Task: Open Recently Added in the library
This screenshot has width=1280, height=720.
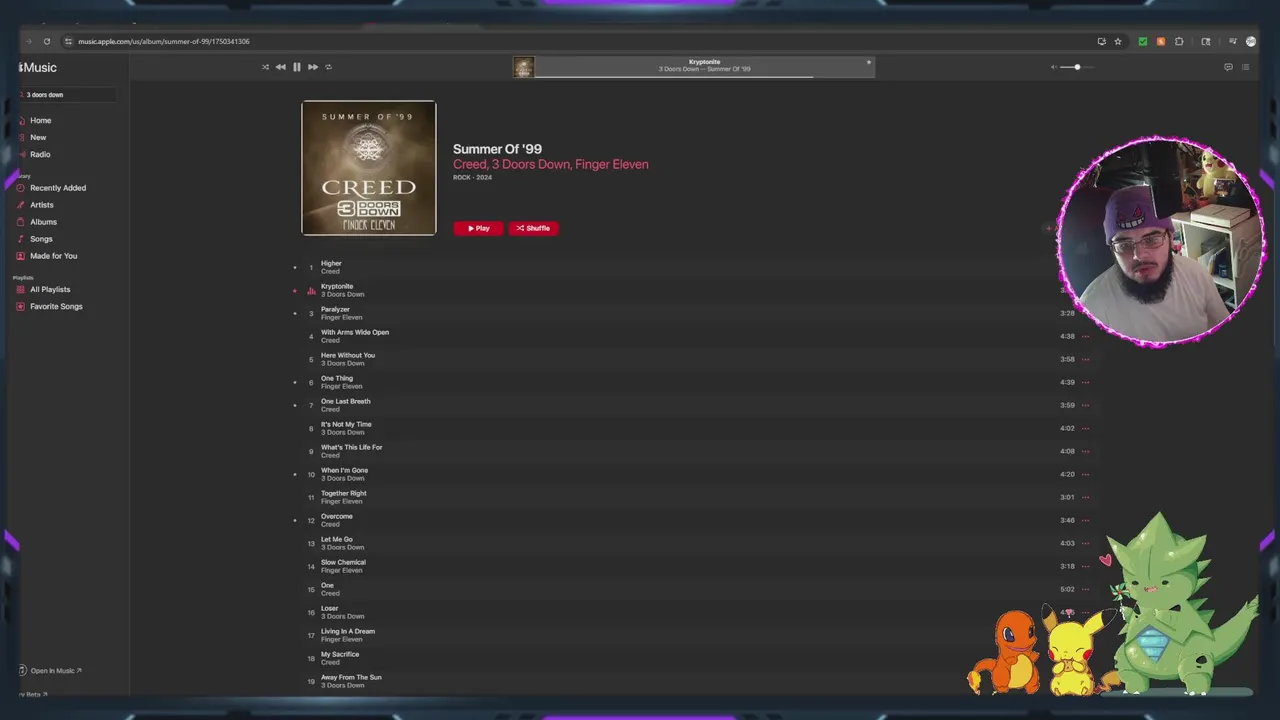Action: click(x=58, y=188)
